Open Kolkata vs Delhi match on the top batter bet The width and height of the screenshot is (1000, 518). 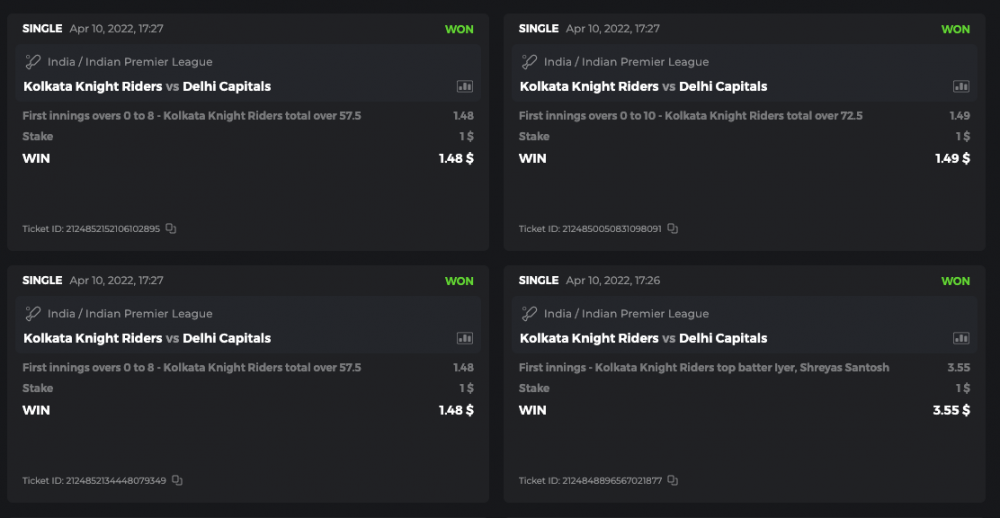pyautogui.click(x=643, y=339)
